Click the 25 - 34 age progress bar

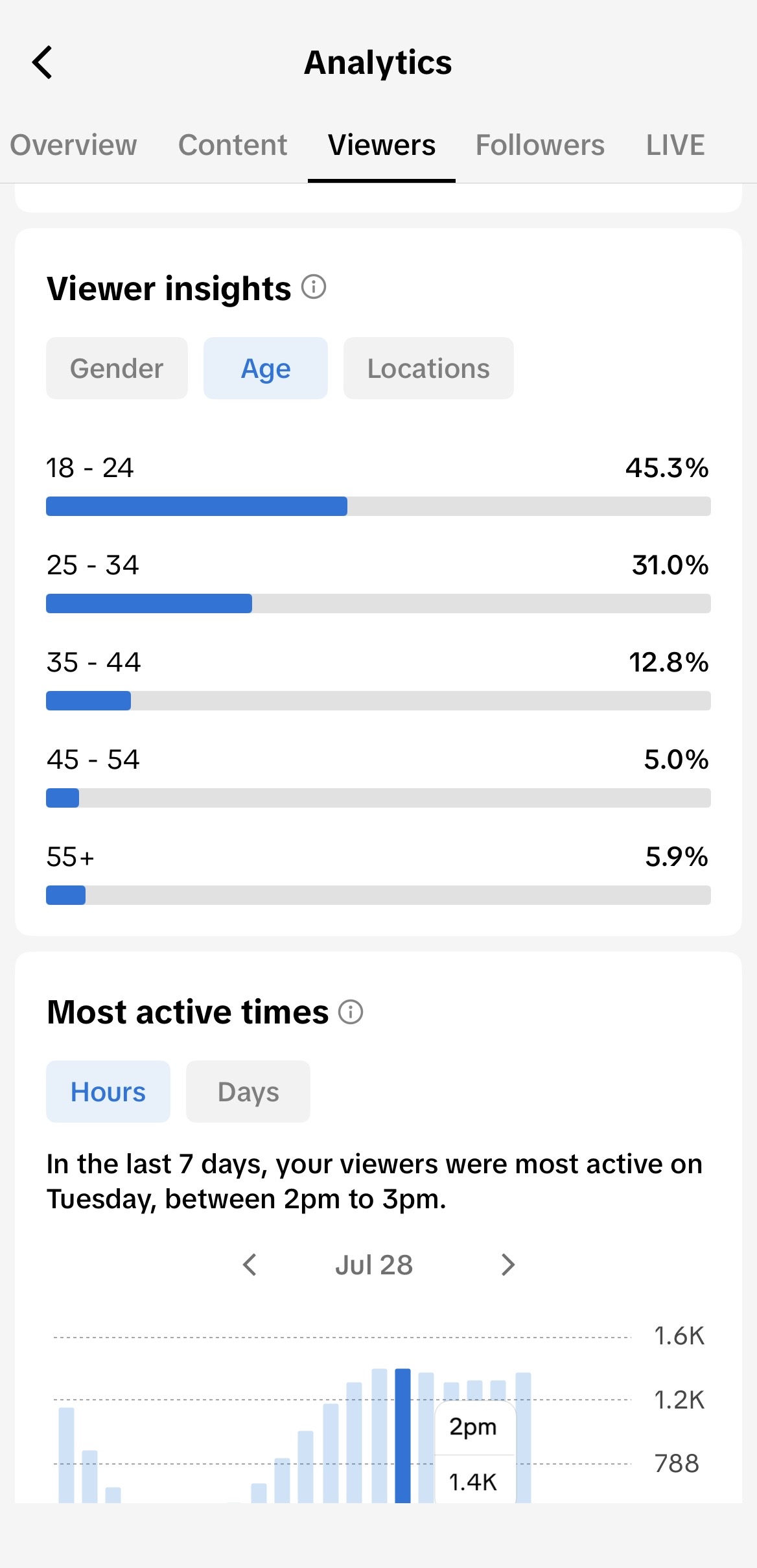(x=378, y=603)
